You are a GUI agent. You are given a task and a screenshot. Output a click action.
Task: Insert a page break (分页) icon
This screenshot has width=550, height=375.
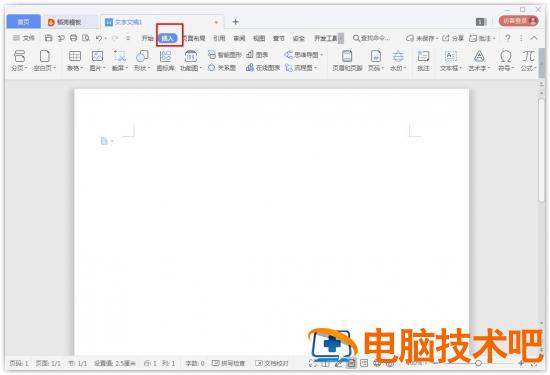coord(20,56)
